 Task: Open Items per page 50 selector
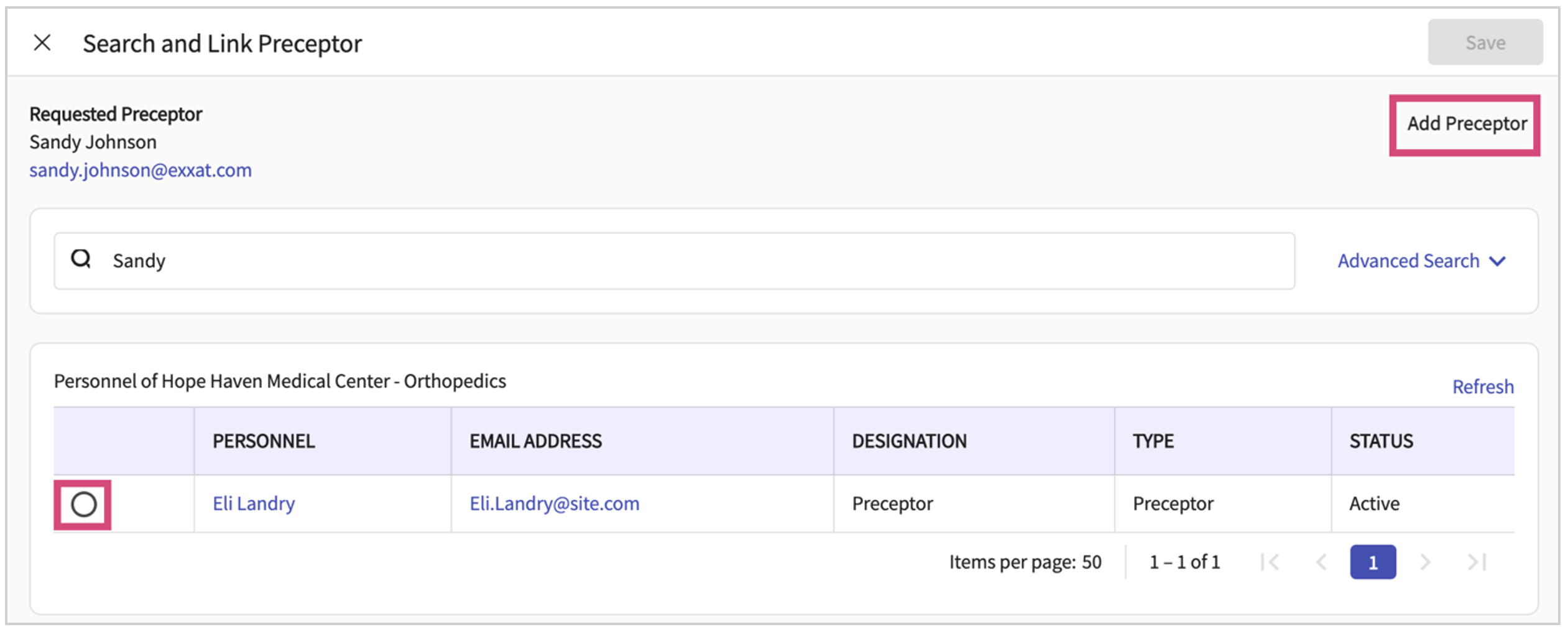(x=1091, y=562)
